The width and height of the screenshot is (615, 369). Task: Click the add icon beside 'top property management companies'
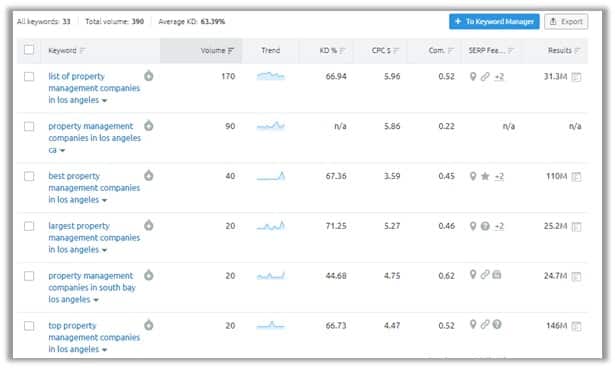[x=149, y=325]
